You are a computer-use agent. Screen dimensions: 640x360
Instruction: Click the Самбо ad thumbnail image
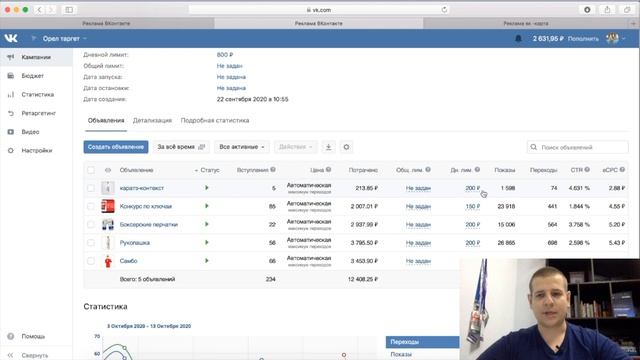point(108,261)
